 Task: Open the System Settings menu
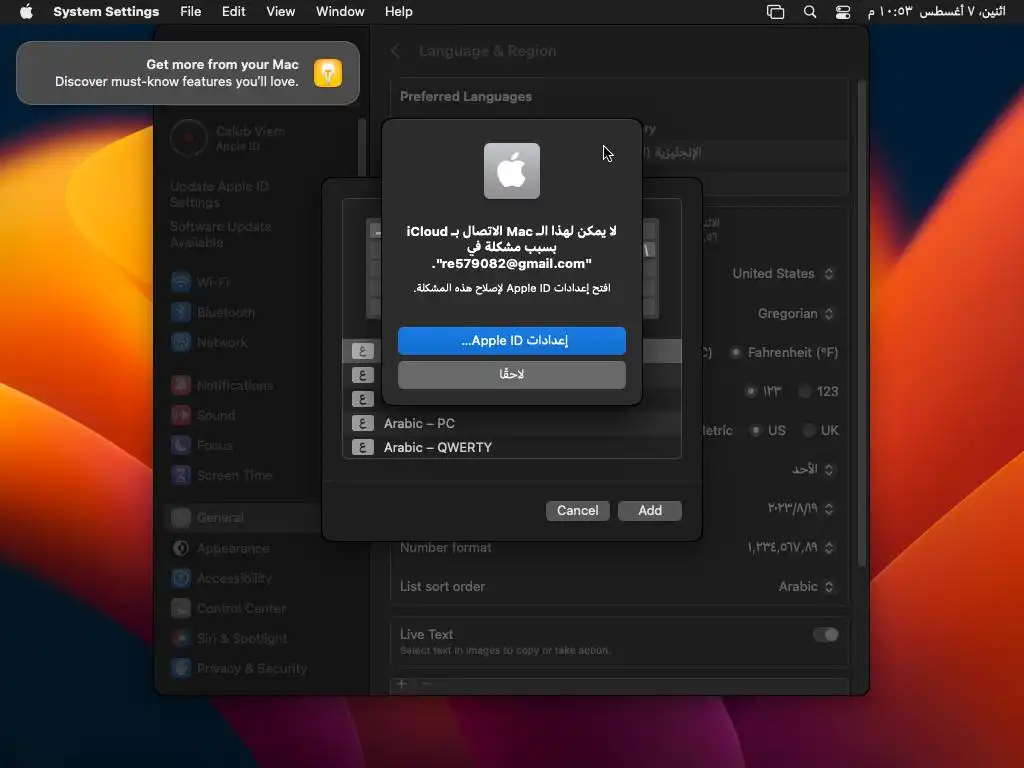point(106,12)
